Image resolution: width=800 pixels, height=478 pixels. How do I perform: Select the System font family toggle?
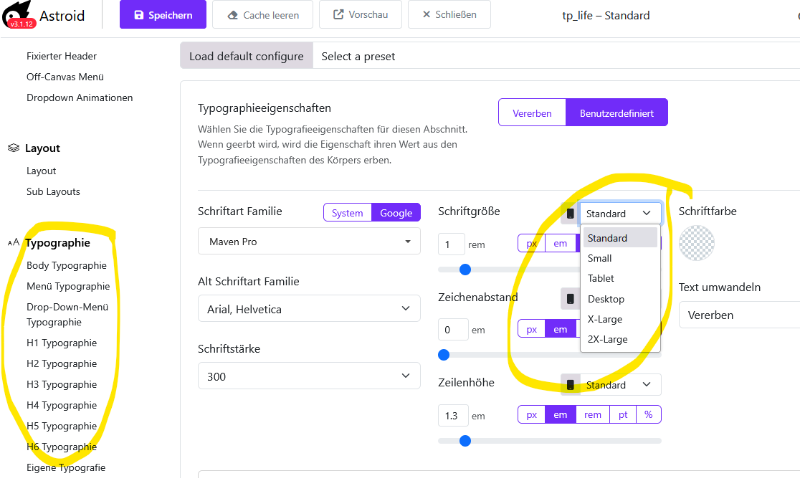tap(347, 213)
